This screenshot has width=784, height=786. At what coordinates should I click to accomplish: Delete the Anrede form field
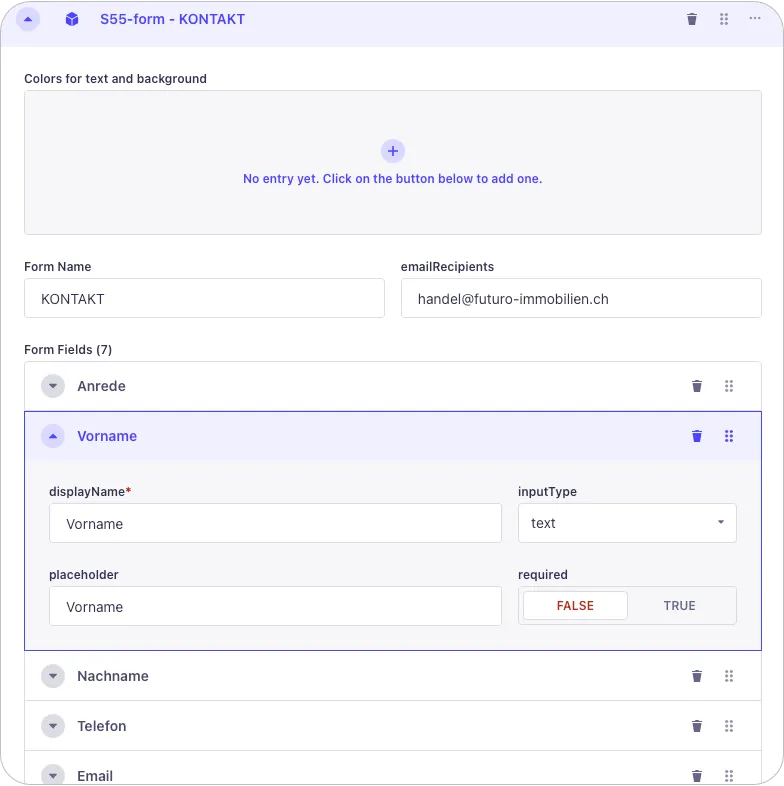pos(697,386)
